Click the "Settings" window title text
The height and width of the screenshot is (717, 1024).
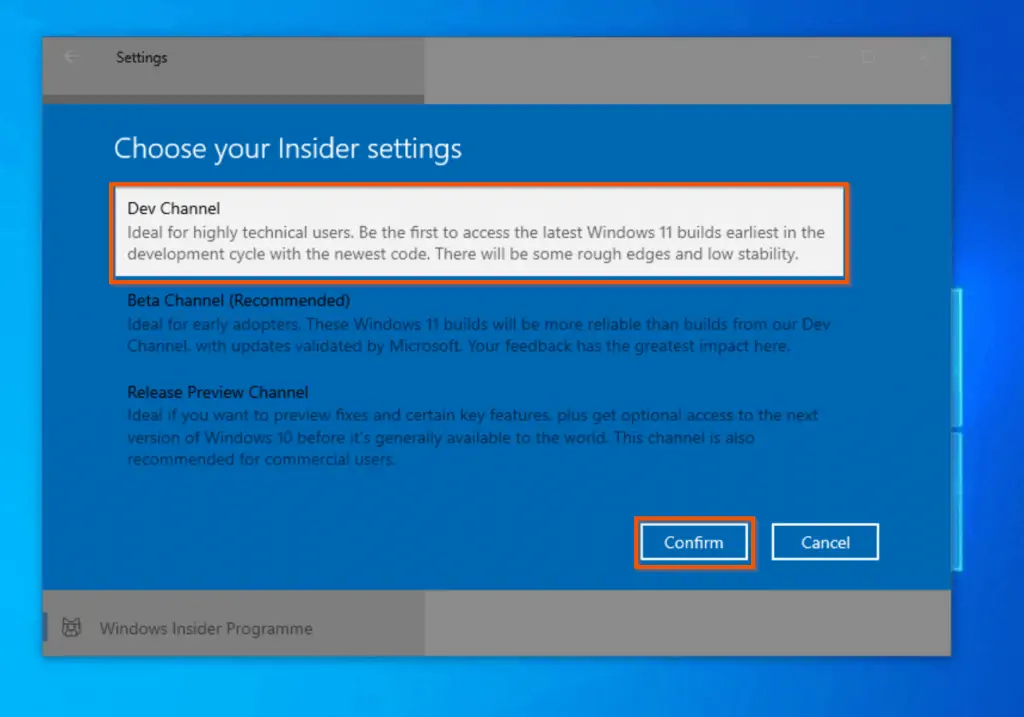click(x=142, y=57)
